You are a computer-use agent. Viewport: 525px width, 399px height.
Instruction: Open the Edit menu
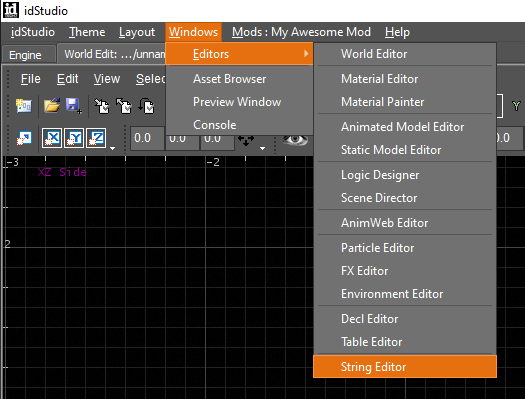[67, 79]
